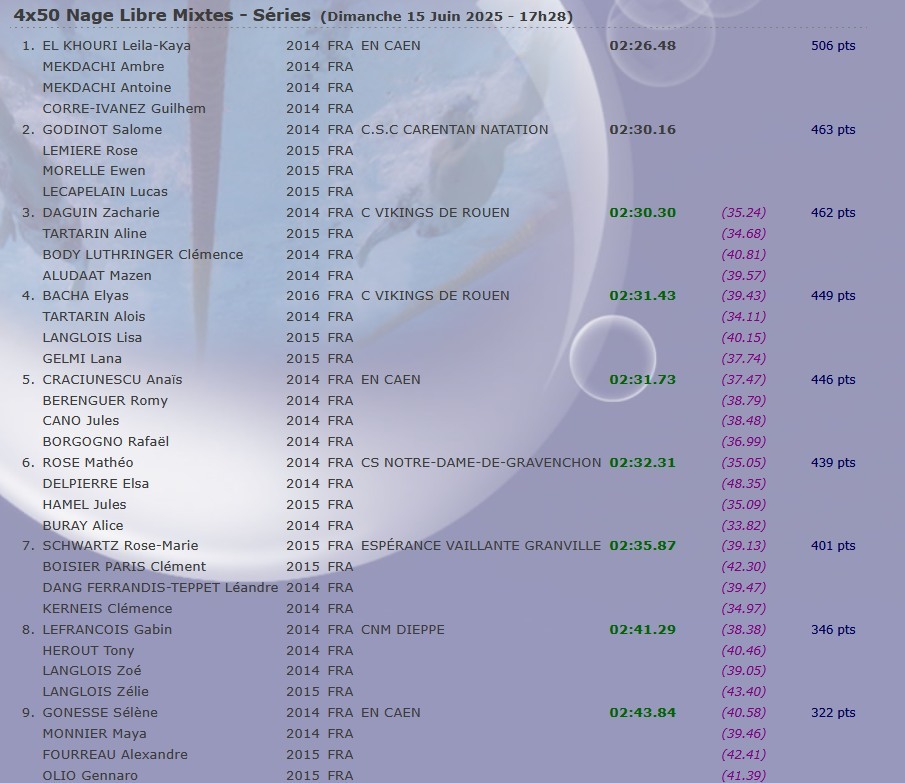905x783 pixels.
Task: Click swimmer name EL KHOURI Leila-Kaya
Action: [x=116, y=46]
